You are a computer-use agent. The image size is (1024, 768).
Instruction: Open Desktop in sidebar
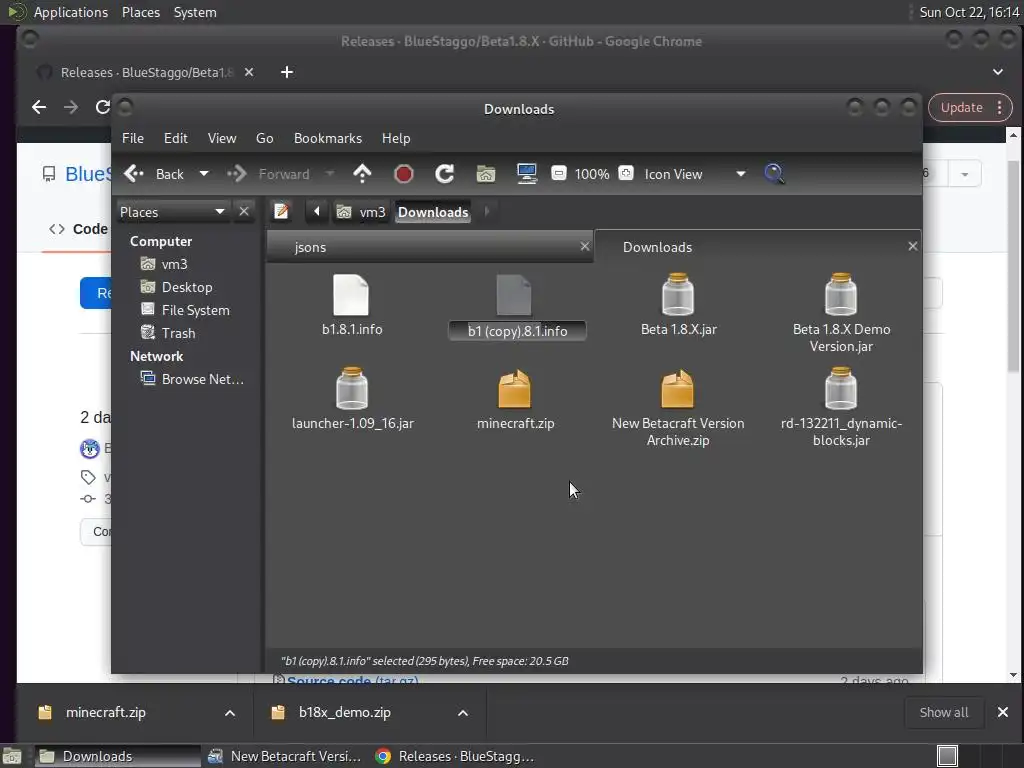coord(187,287)
